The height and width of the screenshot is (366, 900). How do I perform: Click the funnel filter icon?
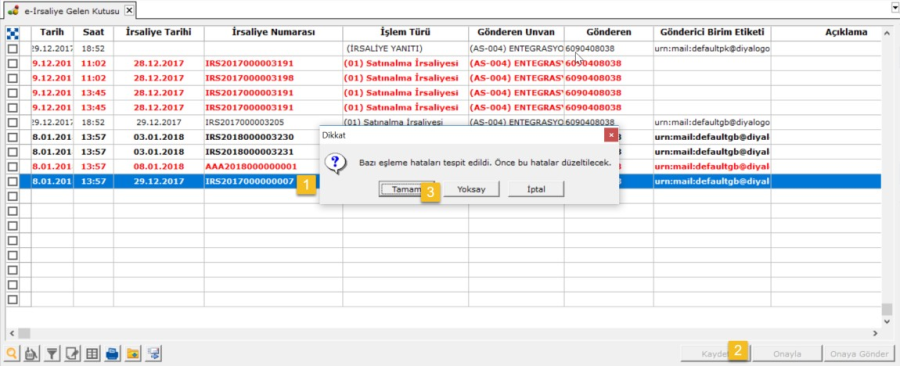52,354
